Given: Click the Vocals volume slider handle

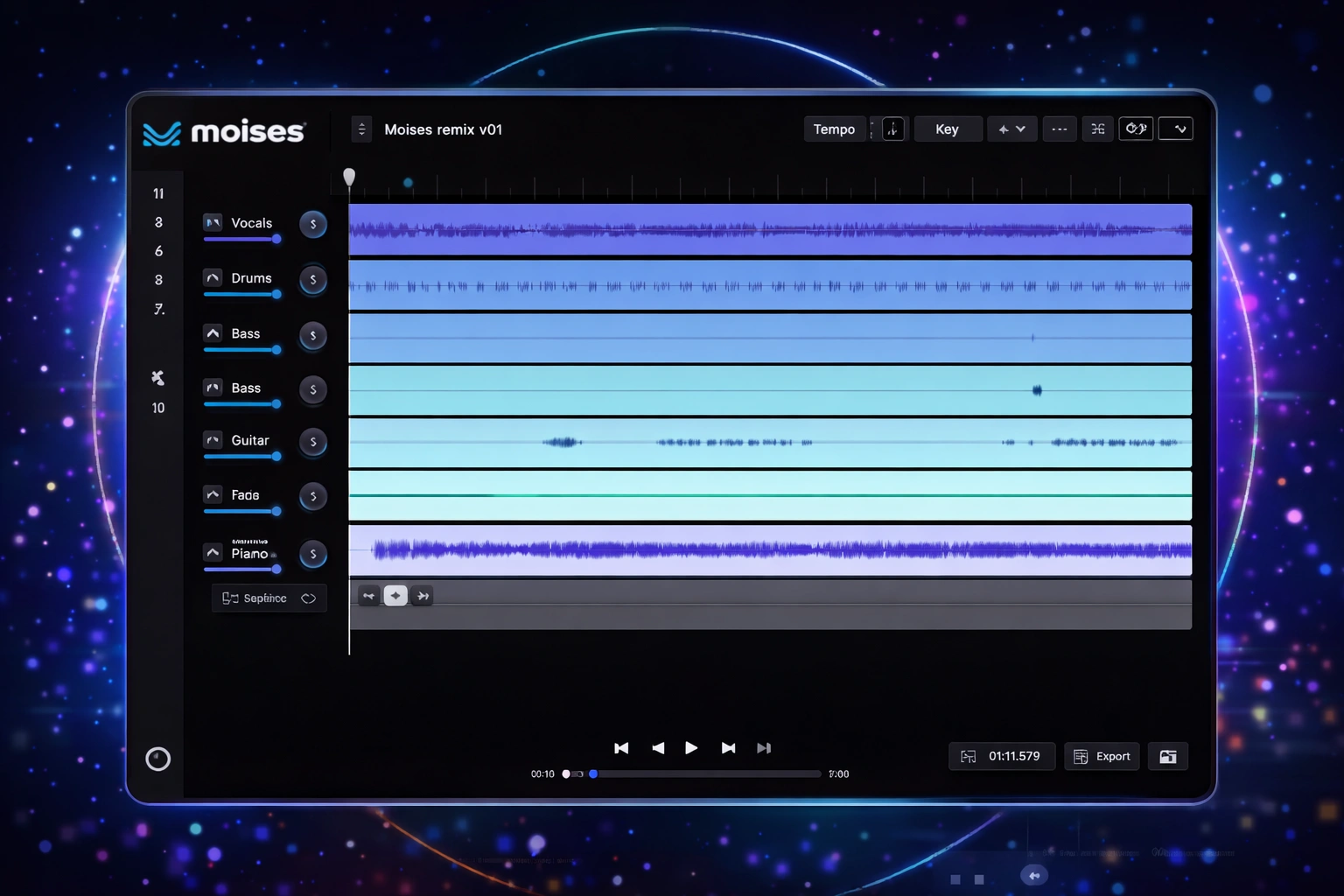Looking at the screenshot, I should (x=276, y=239).
